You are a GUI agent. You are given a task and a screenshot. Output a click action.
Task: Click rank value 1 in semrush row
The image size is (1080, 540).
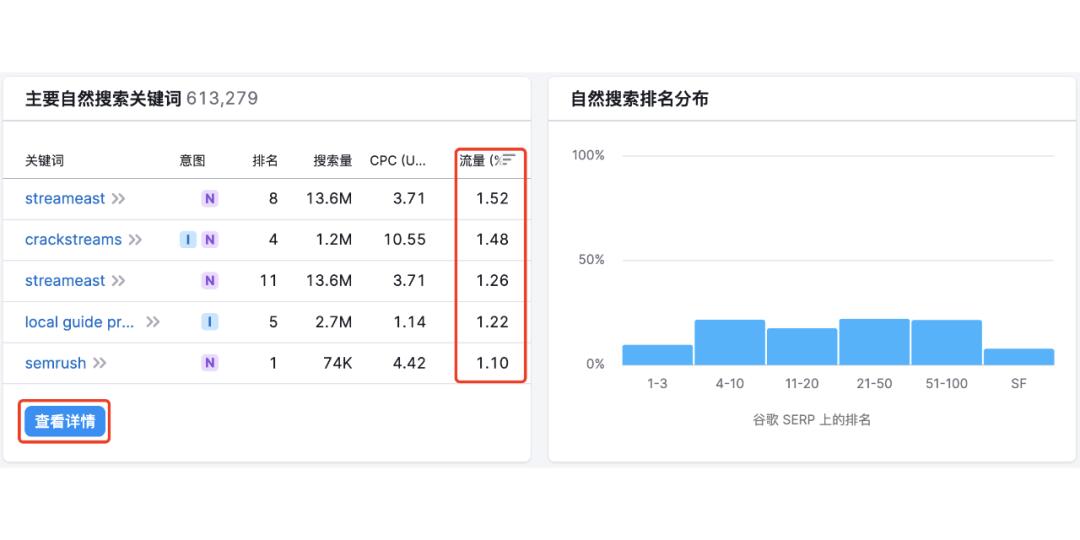pyautogui.click(x=274, y=363)
